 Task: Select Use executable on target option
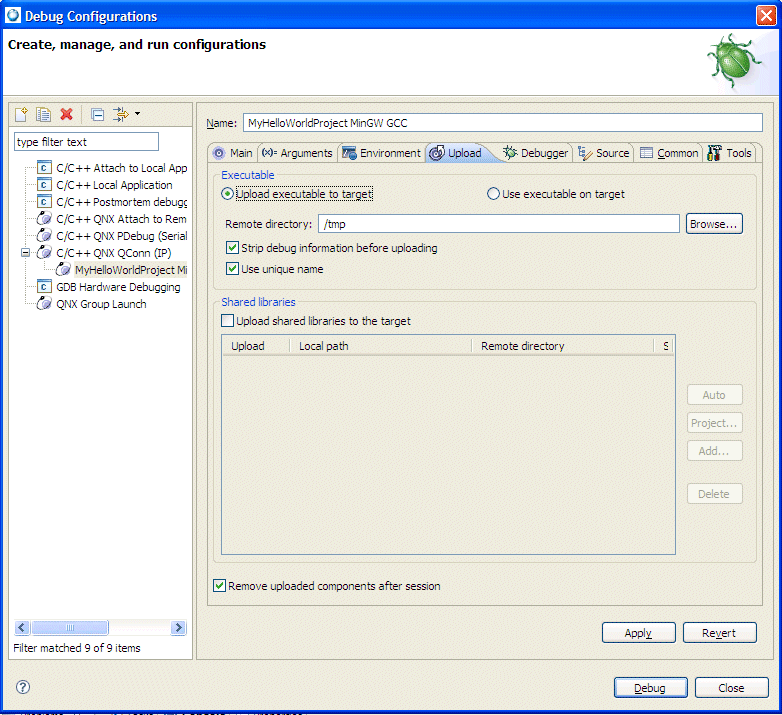pos(493,194)
